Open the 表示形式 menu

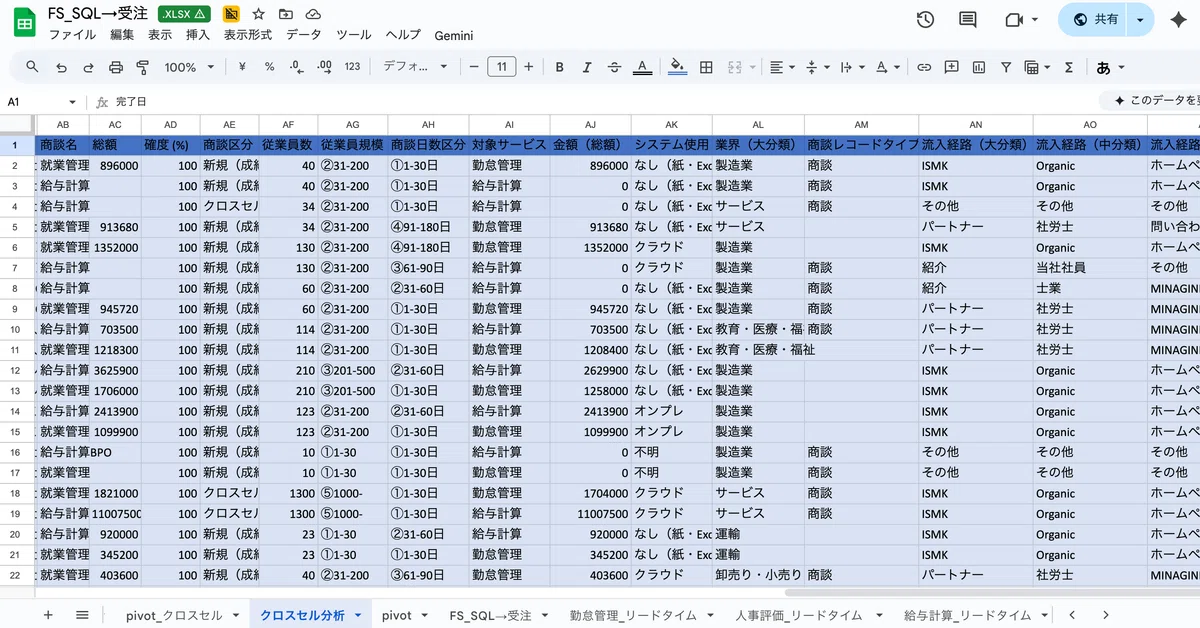[x=248, y=35]
